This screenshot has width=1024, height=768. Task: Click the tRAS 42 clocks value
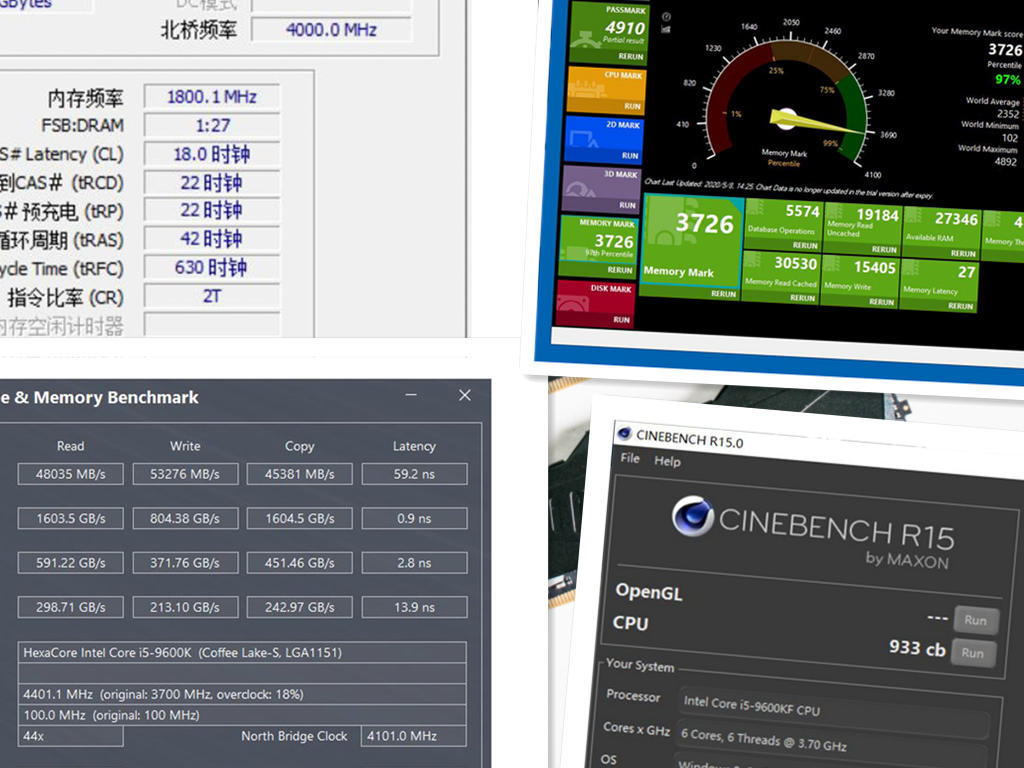[212, 239]
